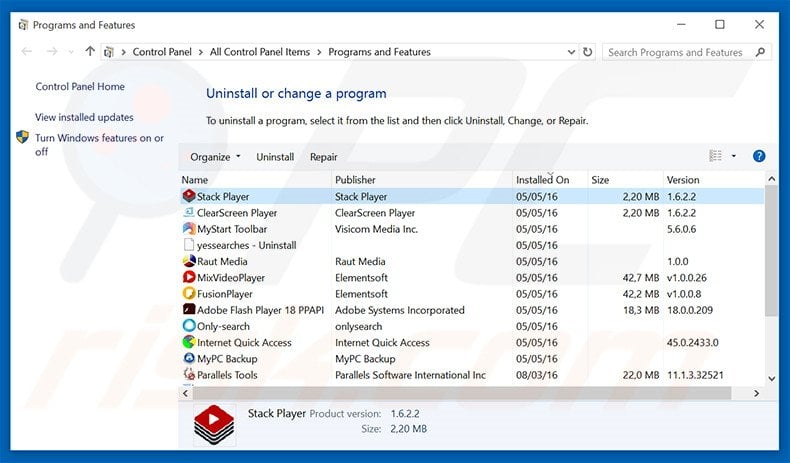Screen dimensions: 790x463
Task: Select the MixVideoPlayer entry
Action: tap(231, 278)
